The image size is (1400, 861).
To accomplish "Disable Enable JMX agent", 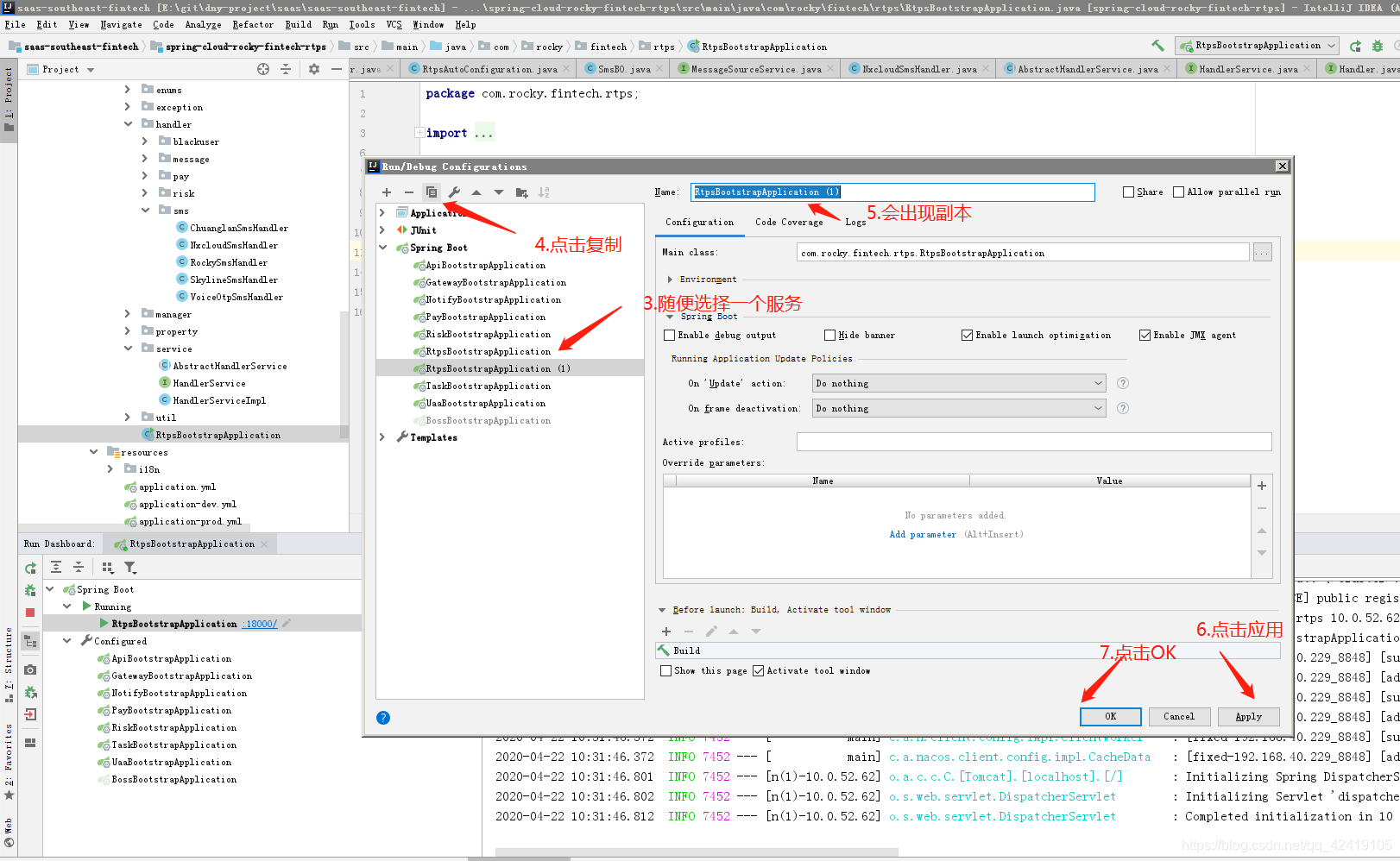I will [x=1145, y=335].
